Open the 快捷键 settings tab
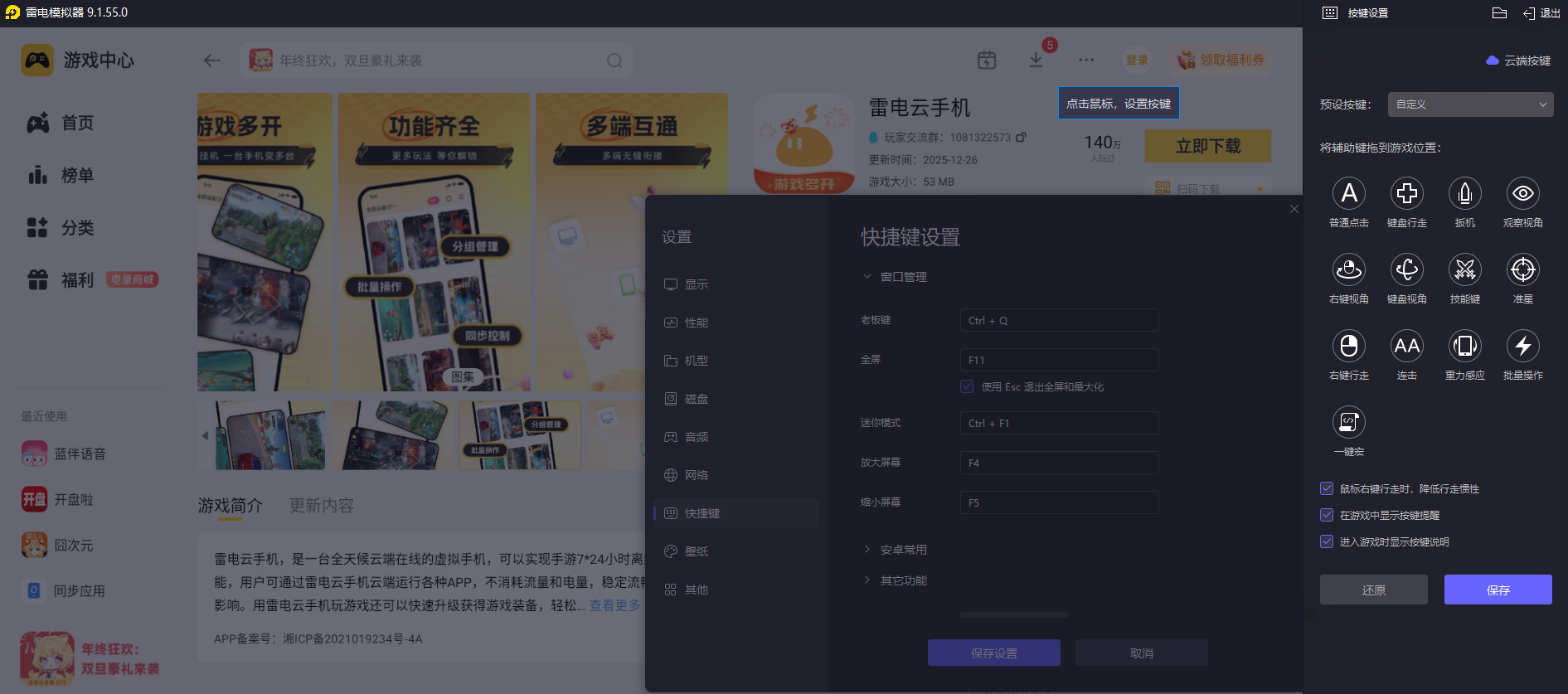Viewport: 1568px width, 694px height. [736, 513]
